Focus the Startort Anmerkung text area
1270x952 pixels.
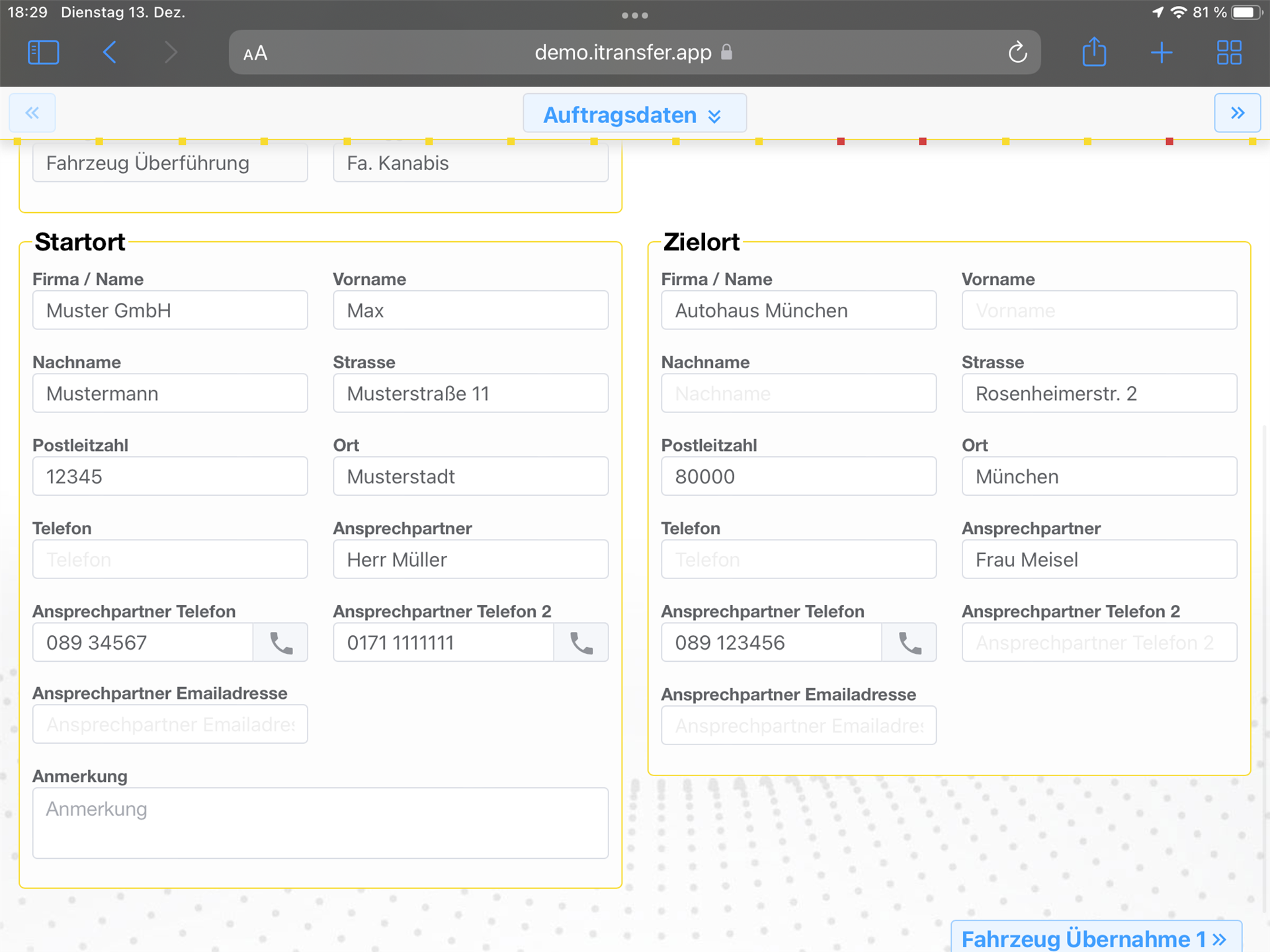pyautogui.click(x=320, y=822)
